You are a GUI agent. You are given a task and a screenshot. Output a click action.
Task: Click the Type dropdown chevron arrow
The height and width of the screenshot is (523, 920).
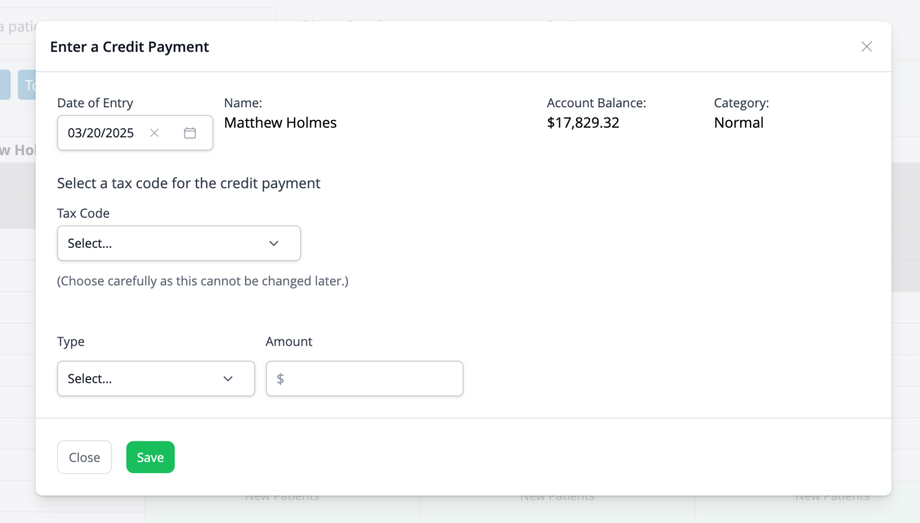point(228,379)
